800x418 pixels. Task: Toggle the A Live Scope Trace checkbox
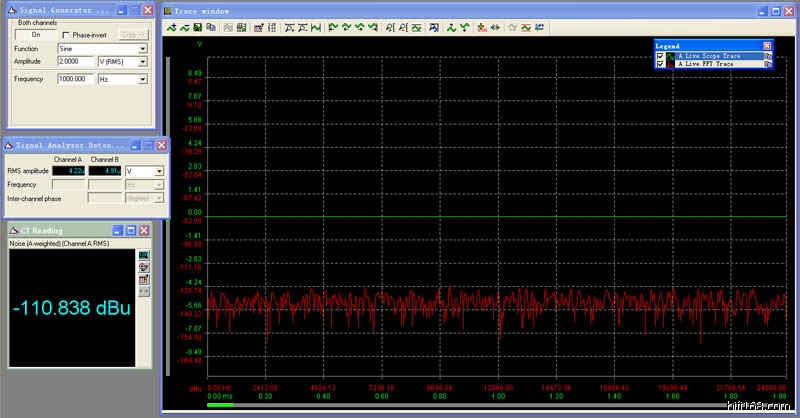point(660,56)
